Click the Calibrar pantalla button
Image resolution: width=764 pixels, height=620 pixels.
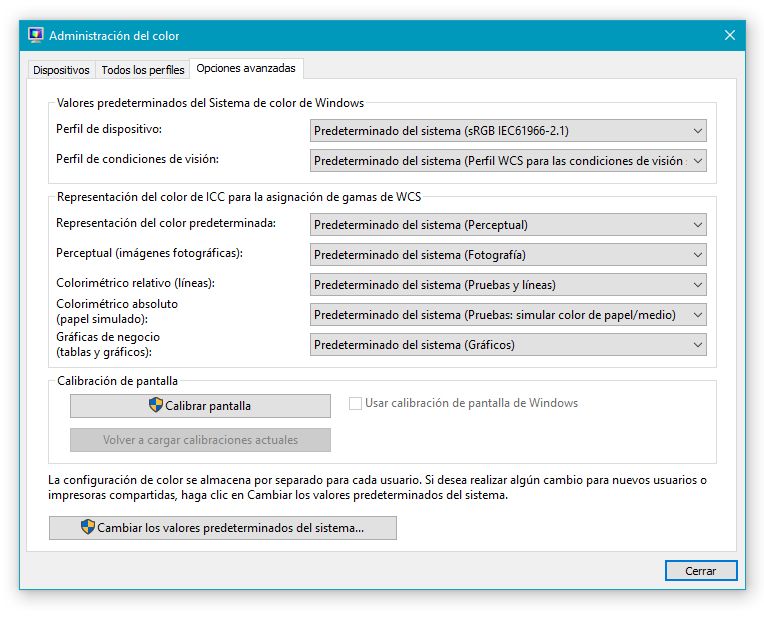click(x=200, y=406)
